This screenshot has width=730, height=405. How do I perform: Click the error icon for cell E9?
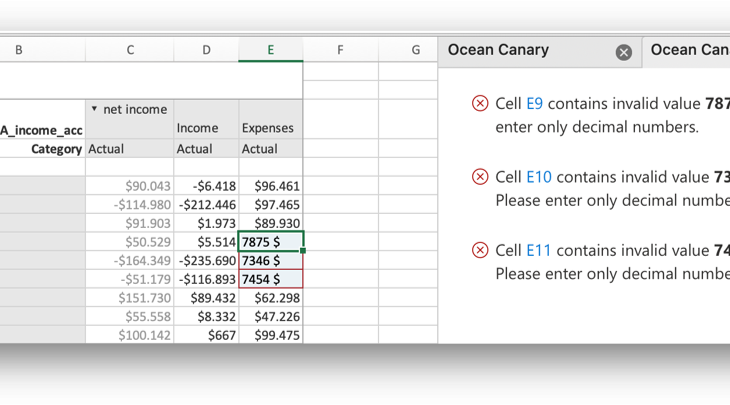(x=480, y=104)
